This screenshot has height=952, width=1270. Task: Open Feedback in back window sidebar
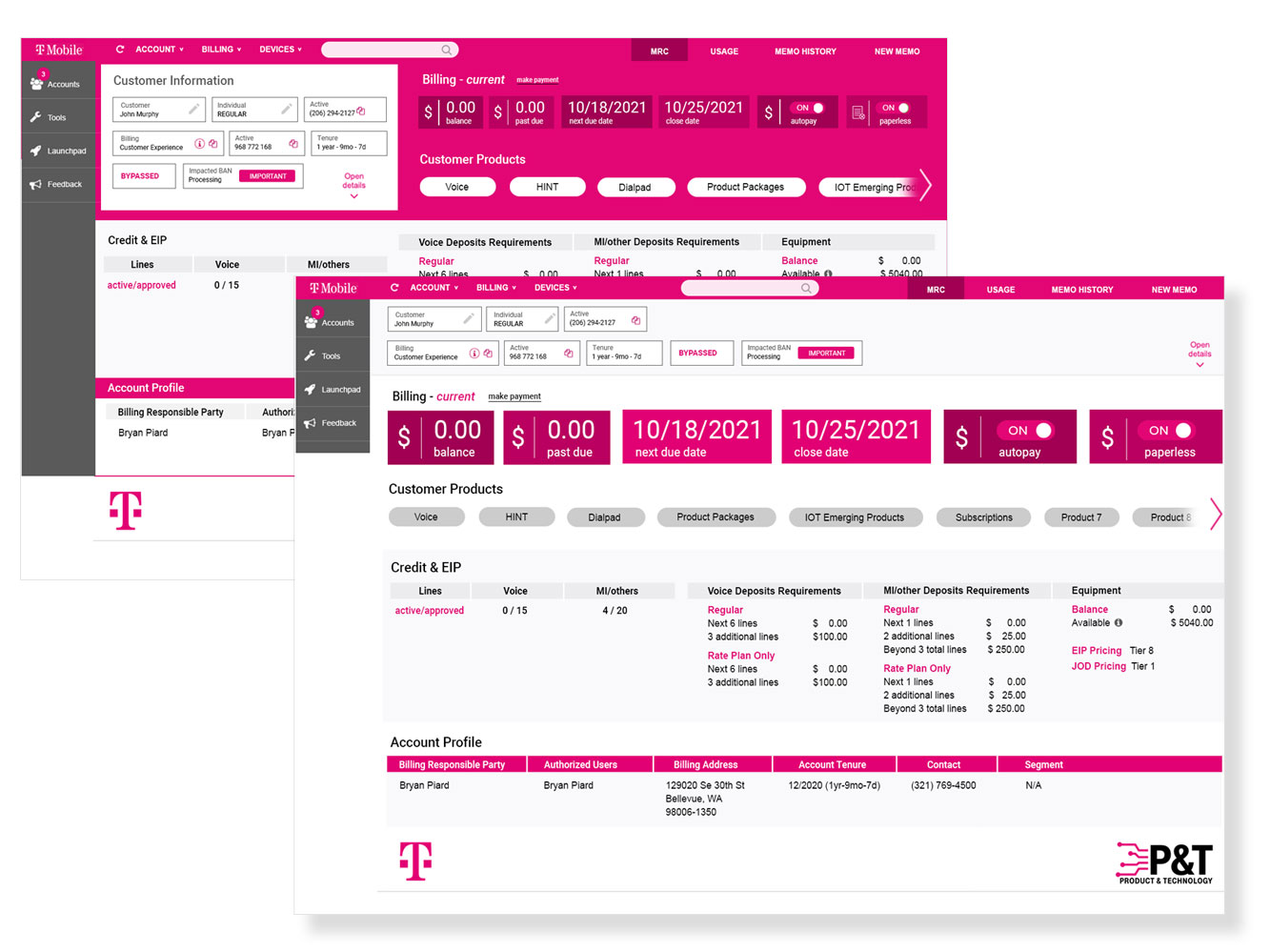tap(58, 184)
